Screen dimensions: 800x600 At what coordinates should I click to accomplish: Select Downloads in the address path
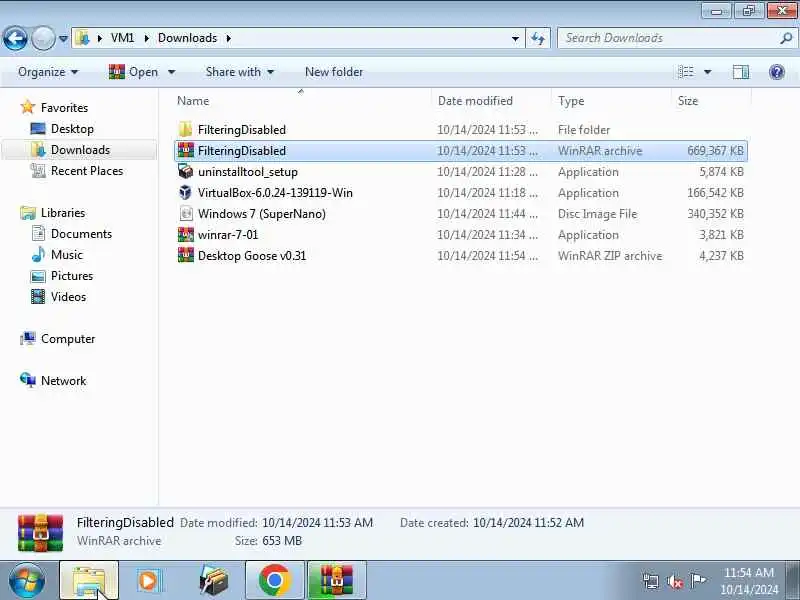(187, 38)
